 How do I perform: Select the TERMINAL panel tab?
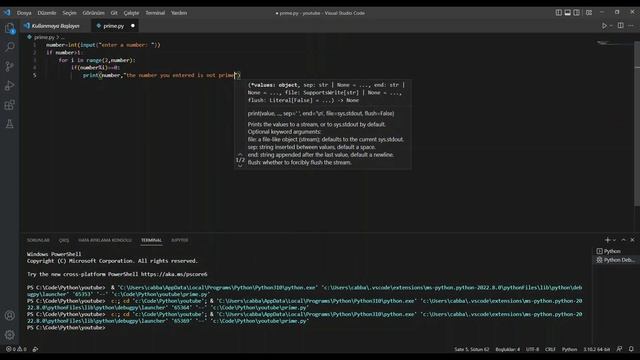click(x=151, y=240)
